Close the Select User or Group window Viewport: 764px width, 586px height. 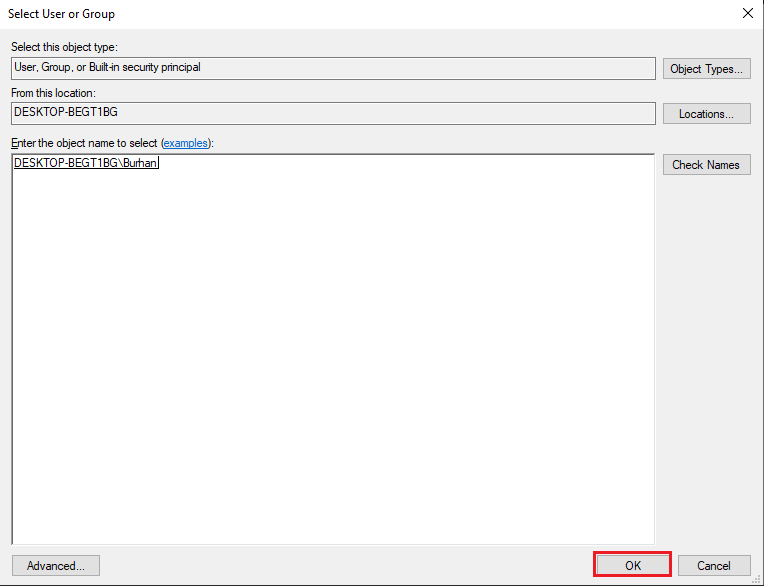[x=747, y=13]
